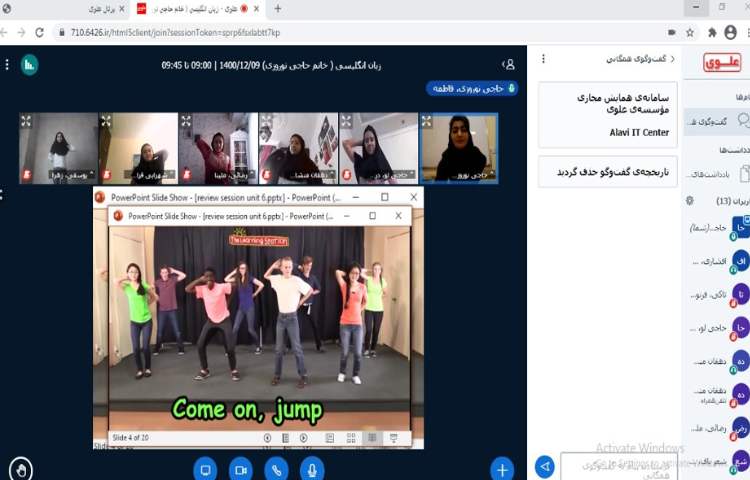This screenshot has width=750, height=480.
Task: Open shared notes یادداشت‌های item
Action: [717, 174]
